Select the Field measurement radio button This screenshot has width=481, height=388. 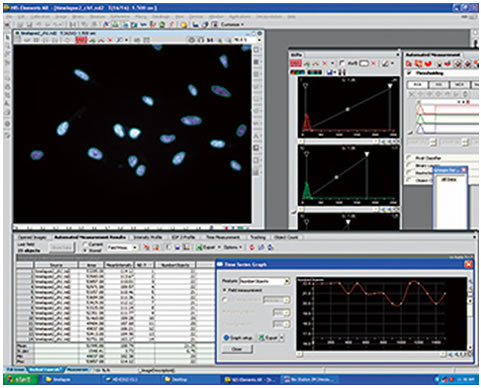tap(225, 290)
